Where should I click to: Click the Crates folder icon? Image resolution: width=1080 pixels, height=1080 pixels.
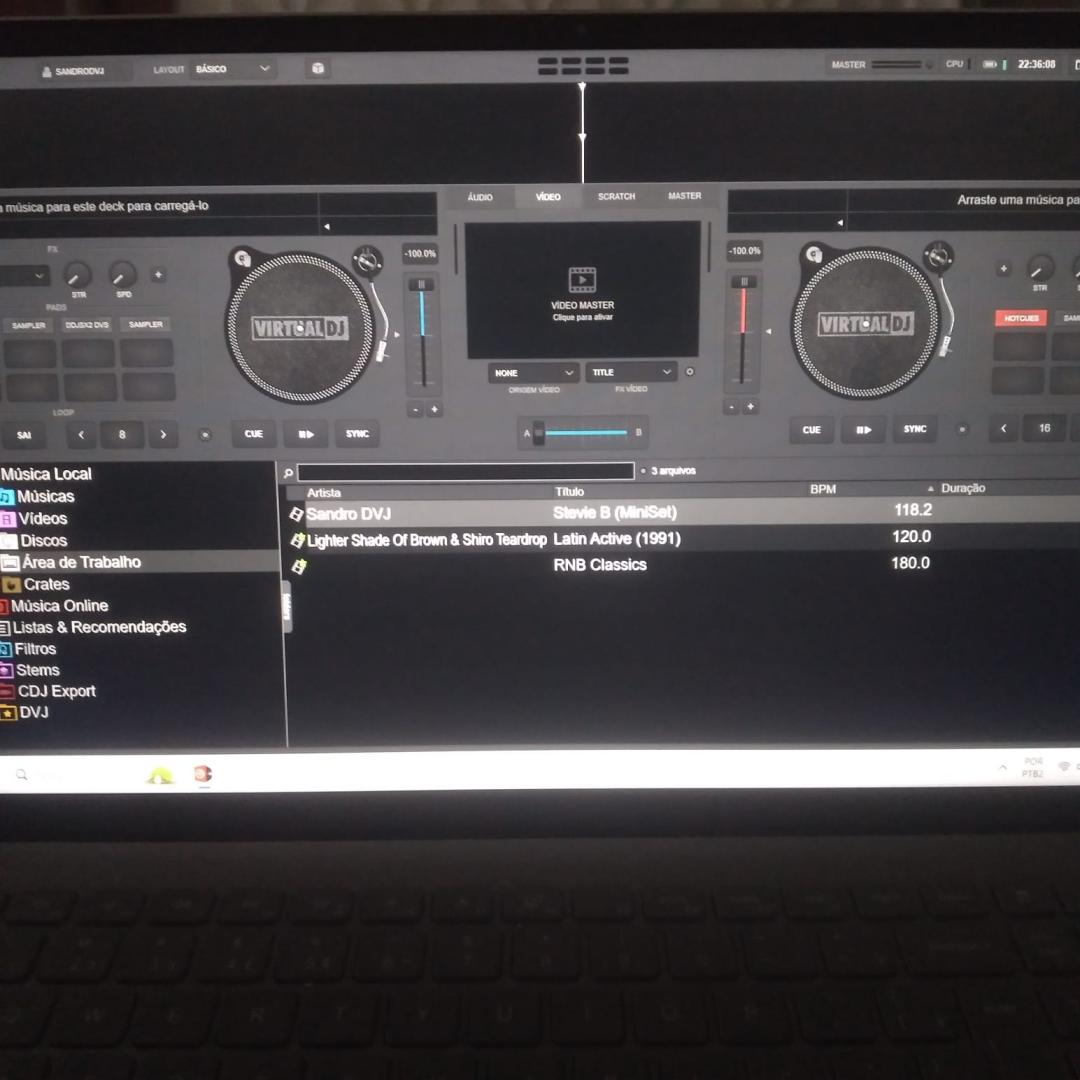click(11, 585)
